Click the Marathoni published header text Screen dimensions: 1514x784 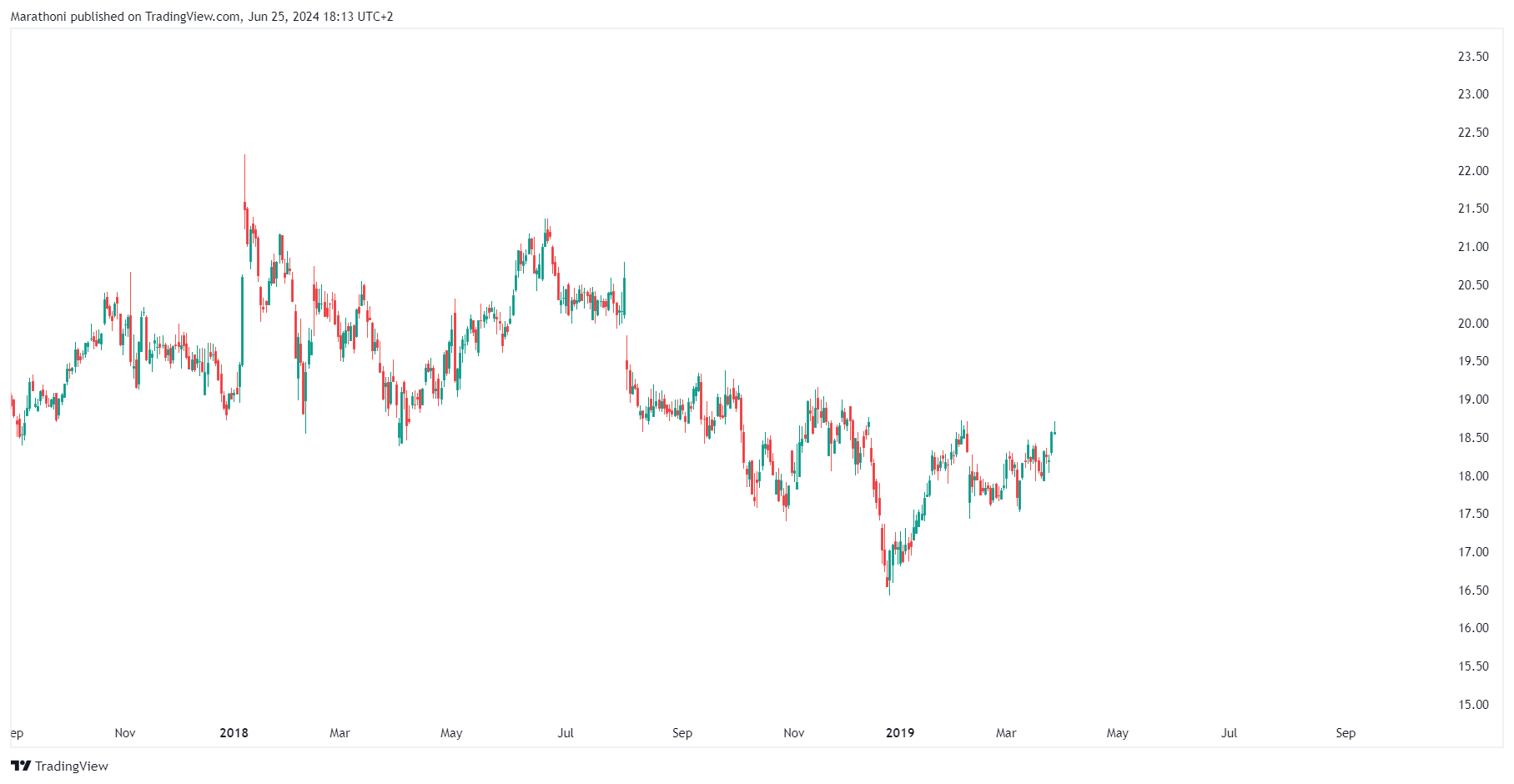[201, 16]
